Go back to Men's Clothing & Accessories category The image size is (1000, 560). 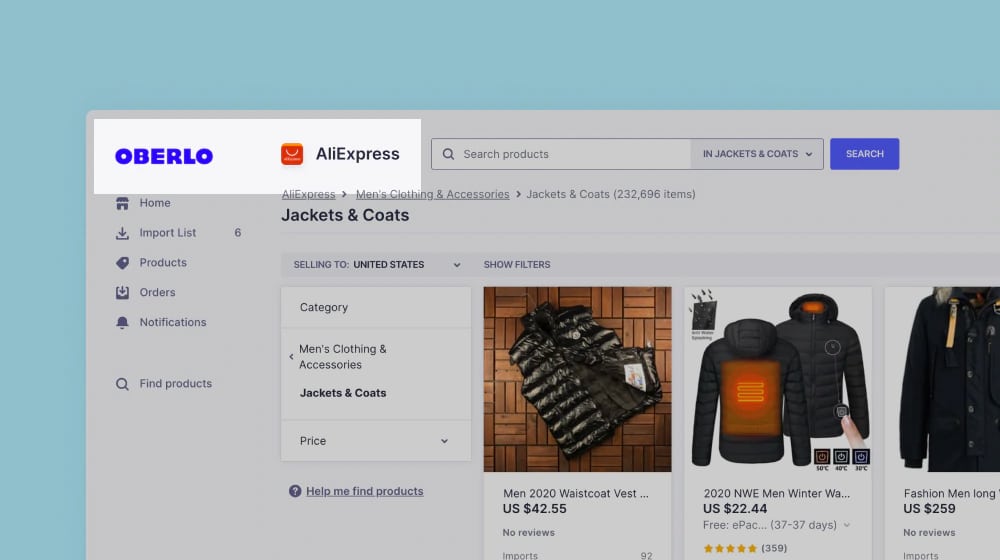(x=342, y=357)
